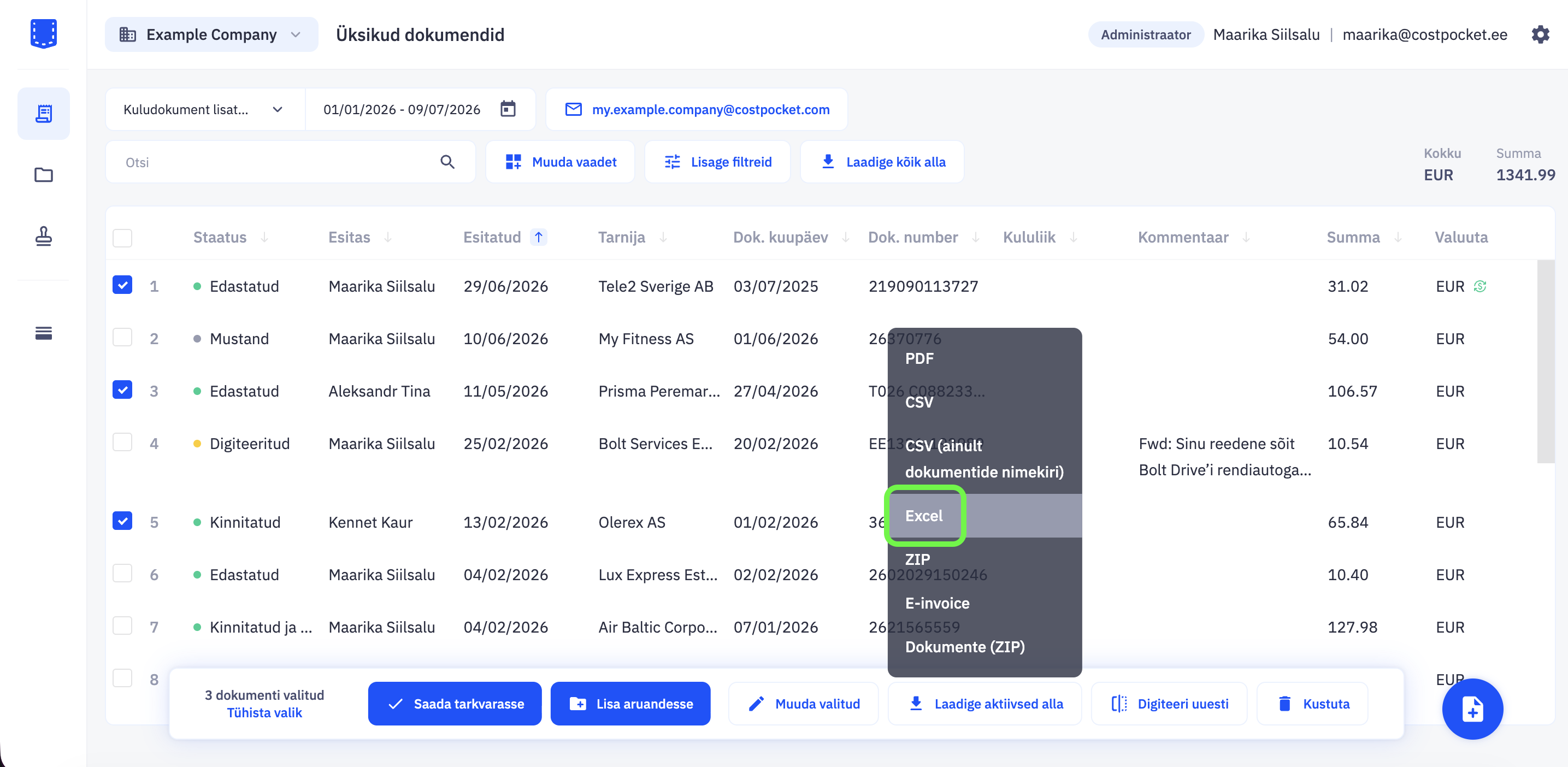Screen dimensions: 1568x767
Task: Check row 2 My Fitness AS checkbox
Action: 122,337
